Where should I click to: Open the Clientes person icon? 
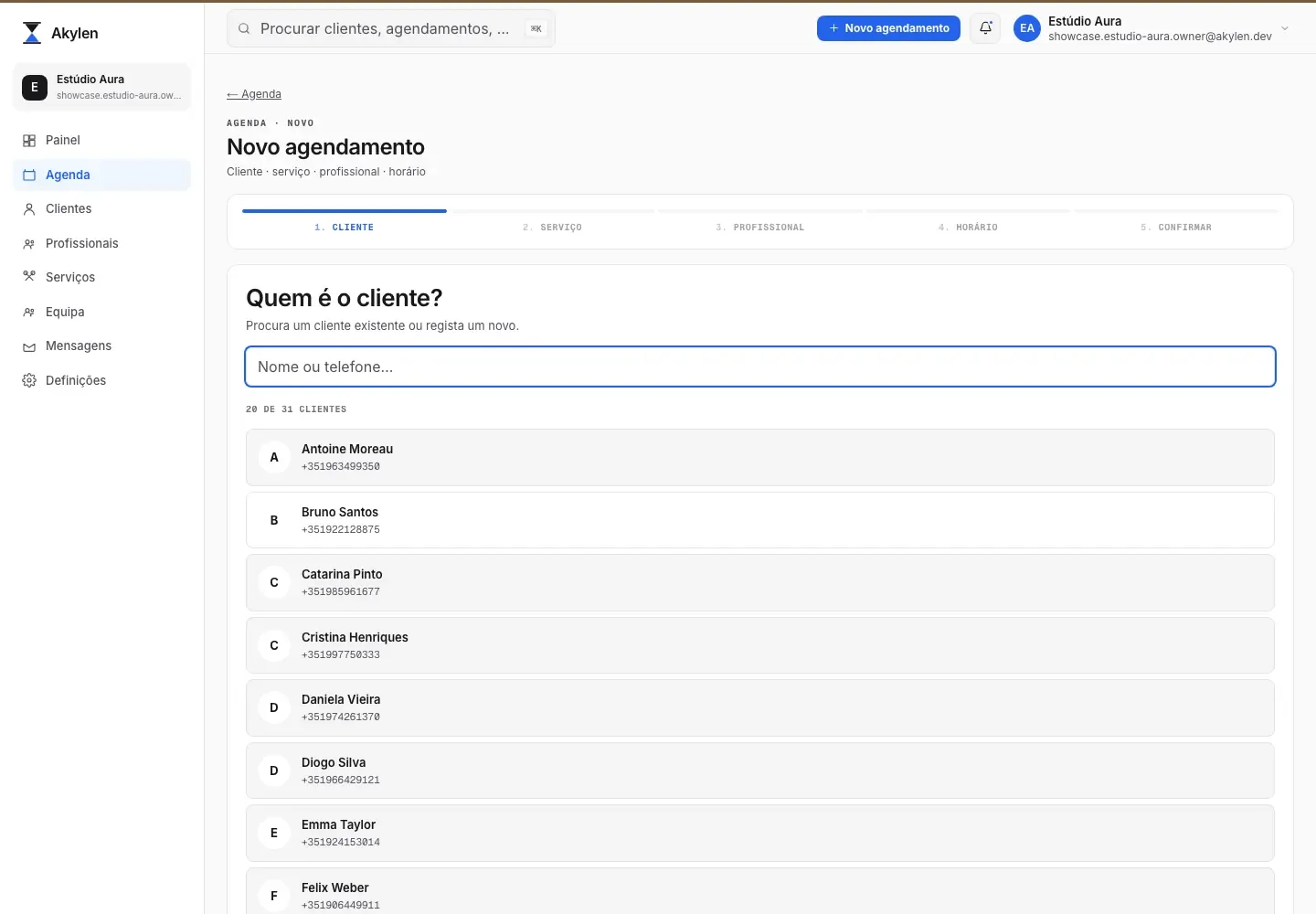[29, 209]
